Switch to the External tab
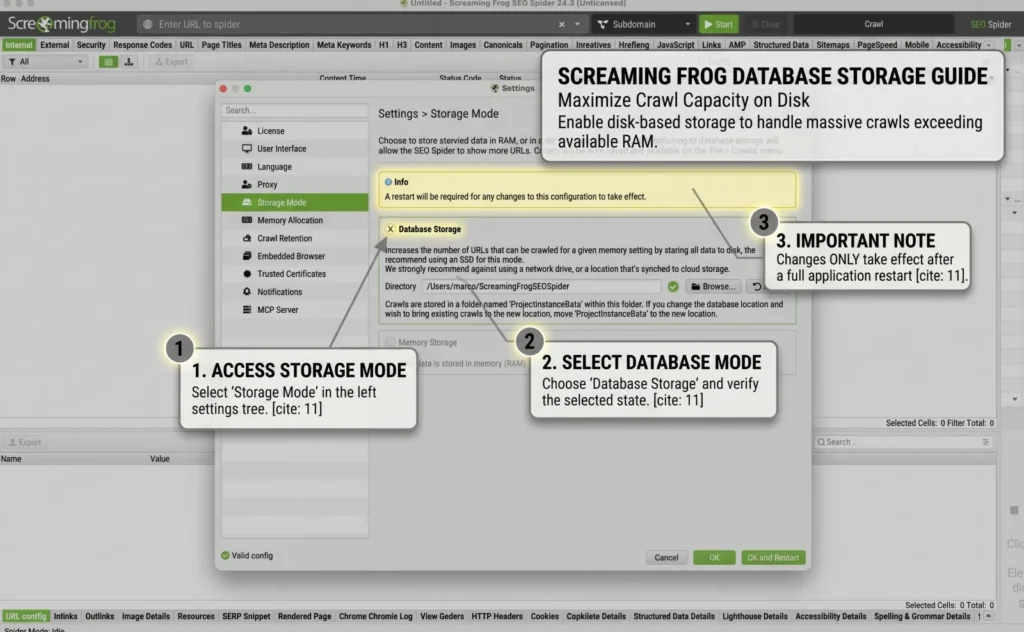This screenshot has width=1024, height=632. coord(54,45)
